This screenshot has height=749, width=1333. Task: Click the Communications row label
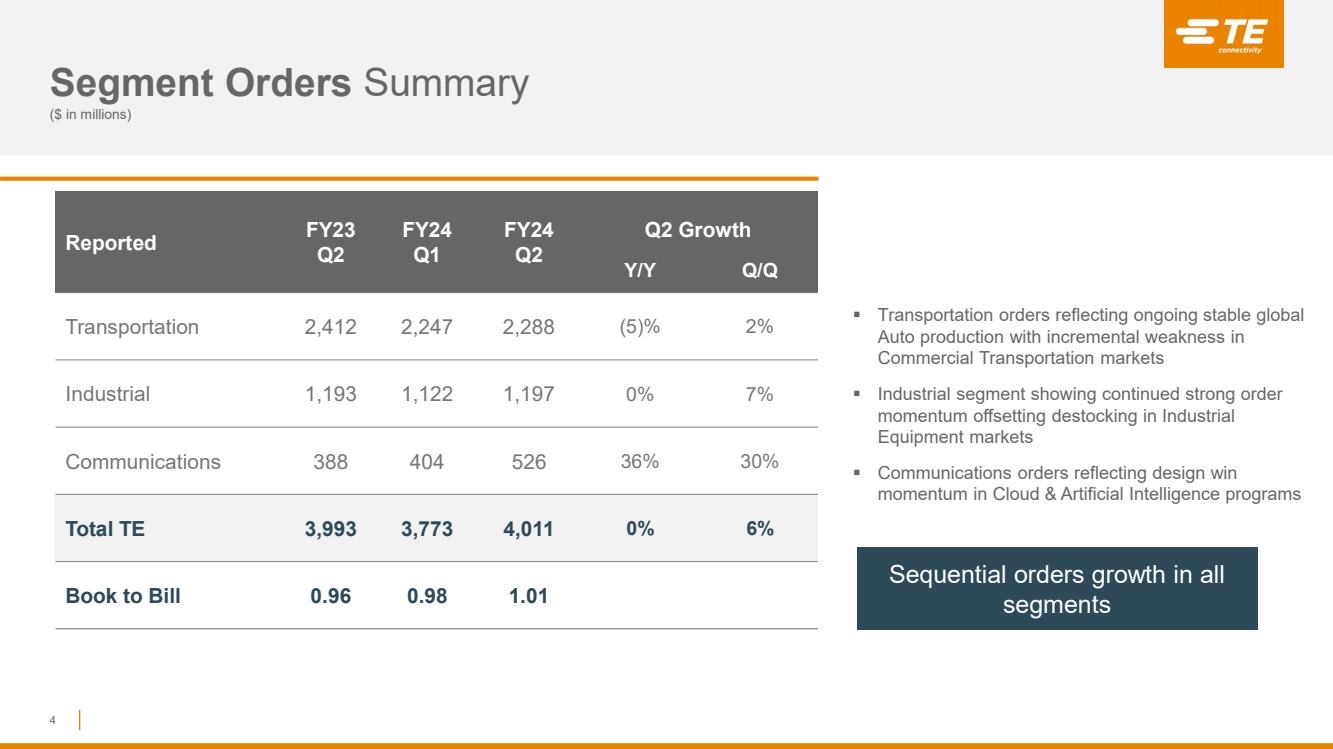[143, 462]
